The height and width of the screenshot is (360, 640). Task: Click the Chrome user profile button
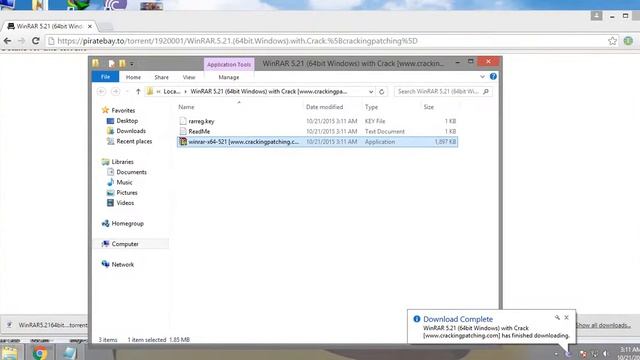596,16
